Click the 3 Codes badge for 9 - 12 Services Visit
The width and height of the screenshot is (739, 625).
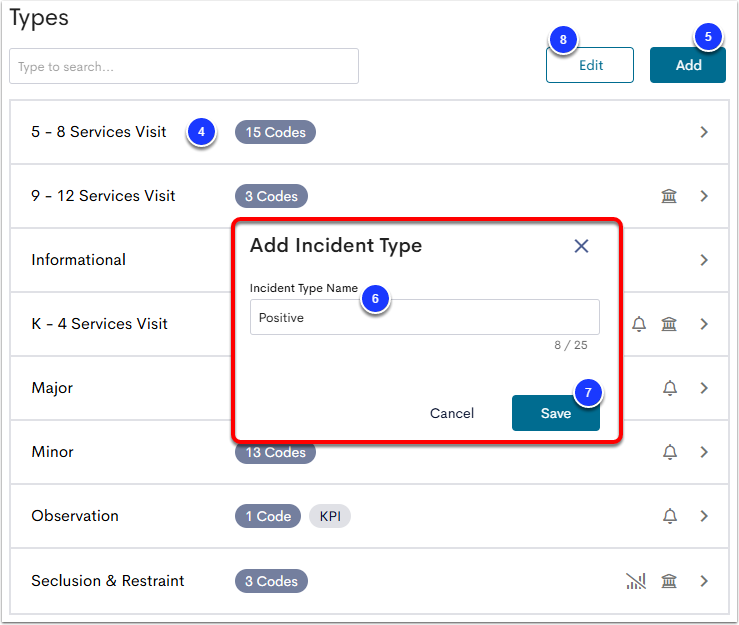(271, 196)
